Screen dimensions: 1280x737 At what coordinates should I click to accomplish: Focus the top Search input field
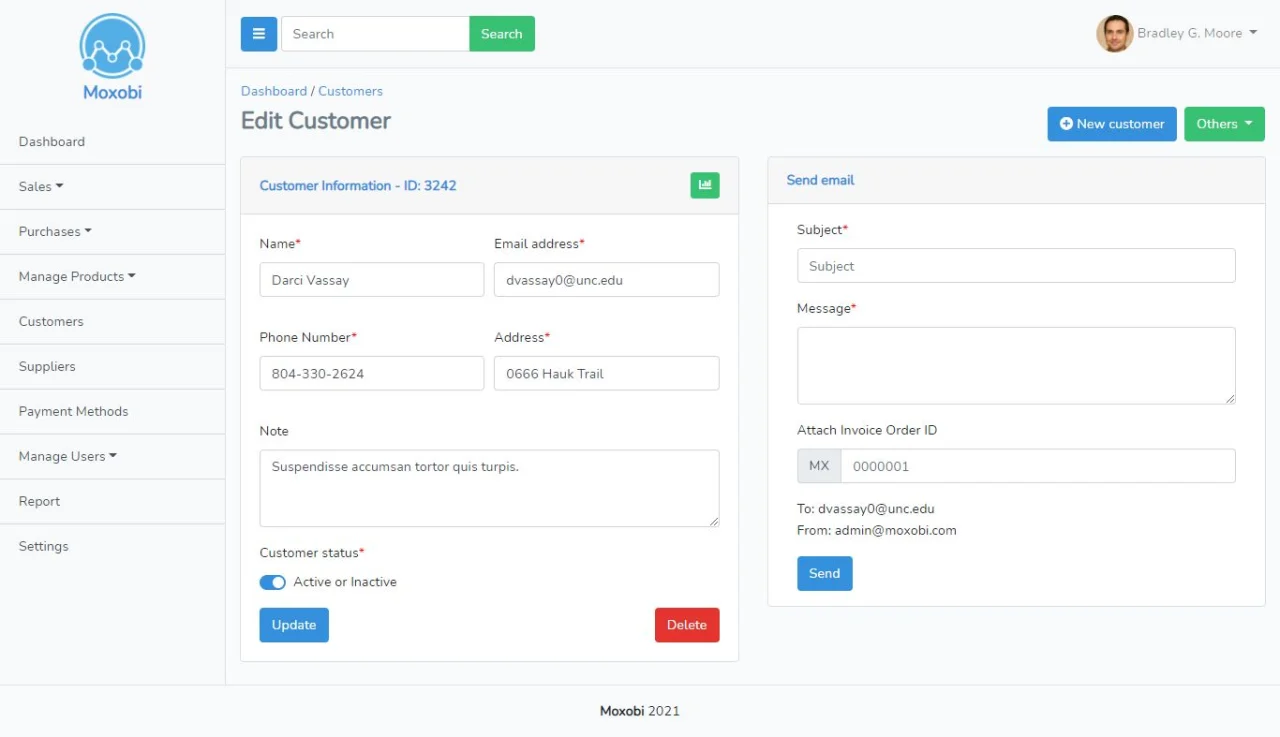[x=375, y=34]
